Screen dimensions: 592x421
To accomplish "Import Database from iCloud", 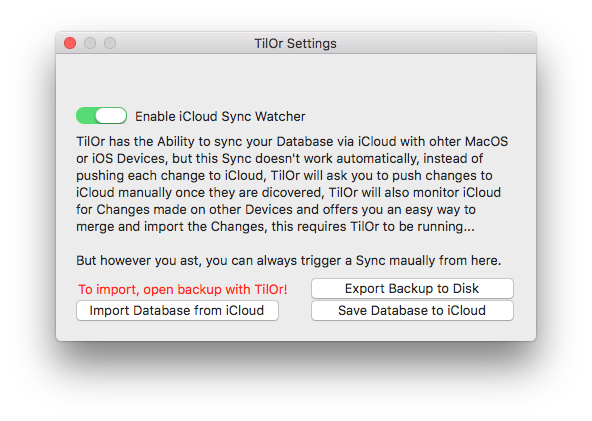I will click(177, 310).
